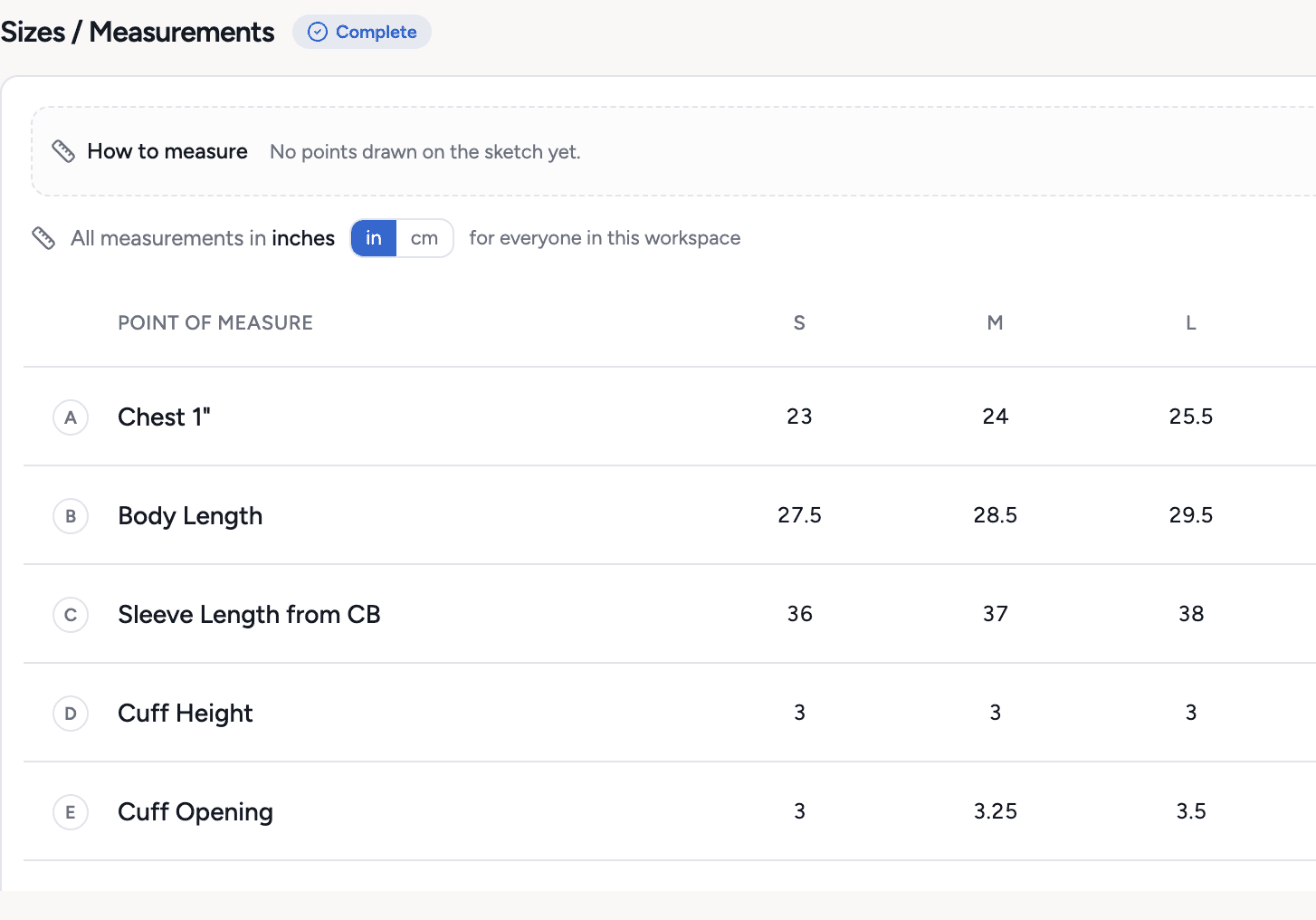
Task: Click the POINT OF MEASURE column header
Action: tap(215, 323)
